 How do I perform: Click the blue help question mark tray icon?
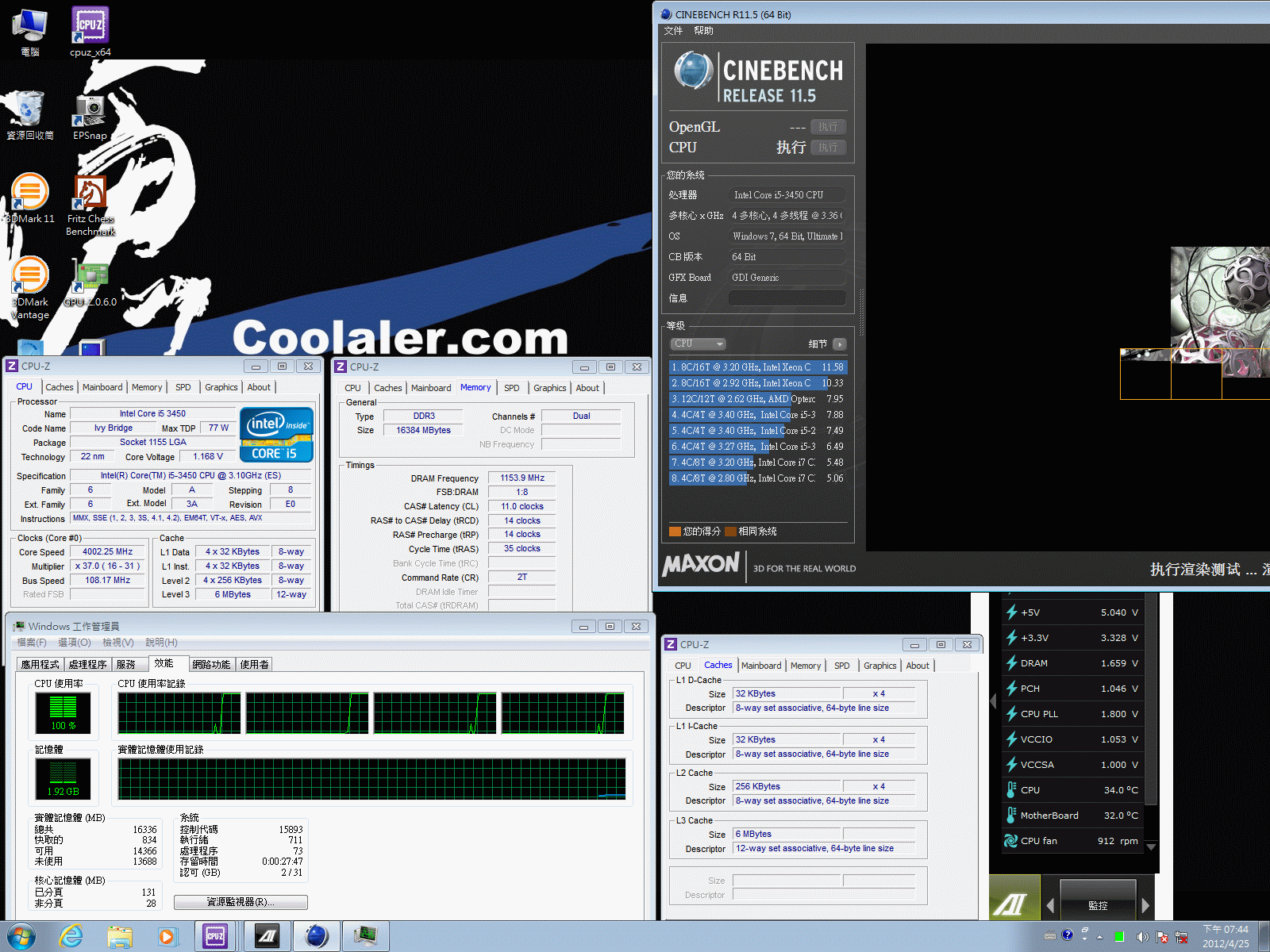point(1068,935)
